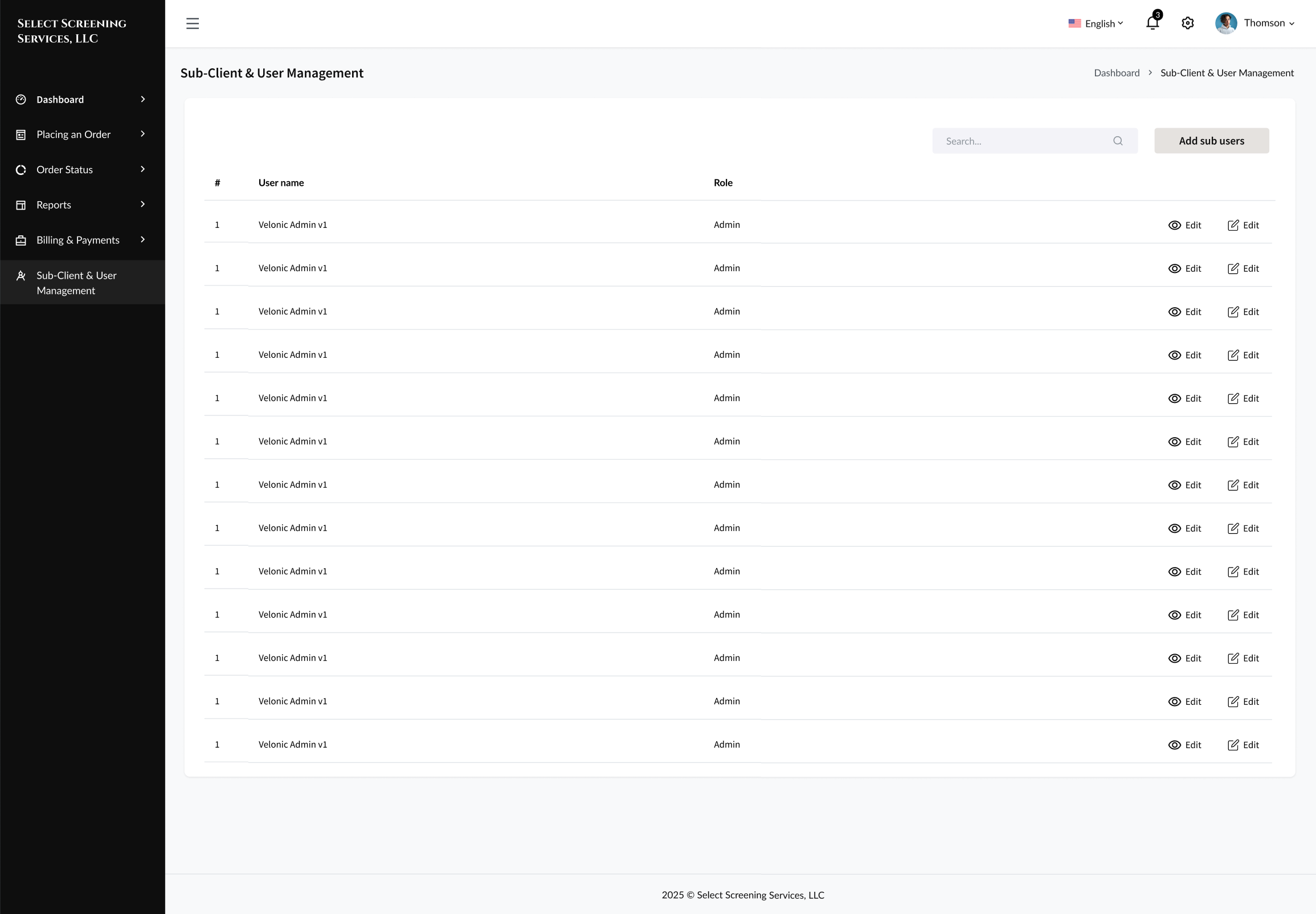The width and height of the screenshot is (1316, 914).
Task: Click the eye icon in the first table row
Action: coord(1175,225)
